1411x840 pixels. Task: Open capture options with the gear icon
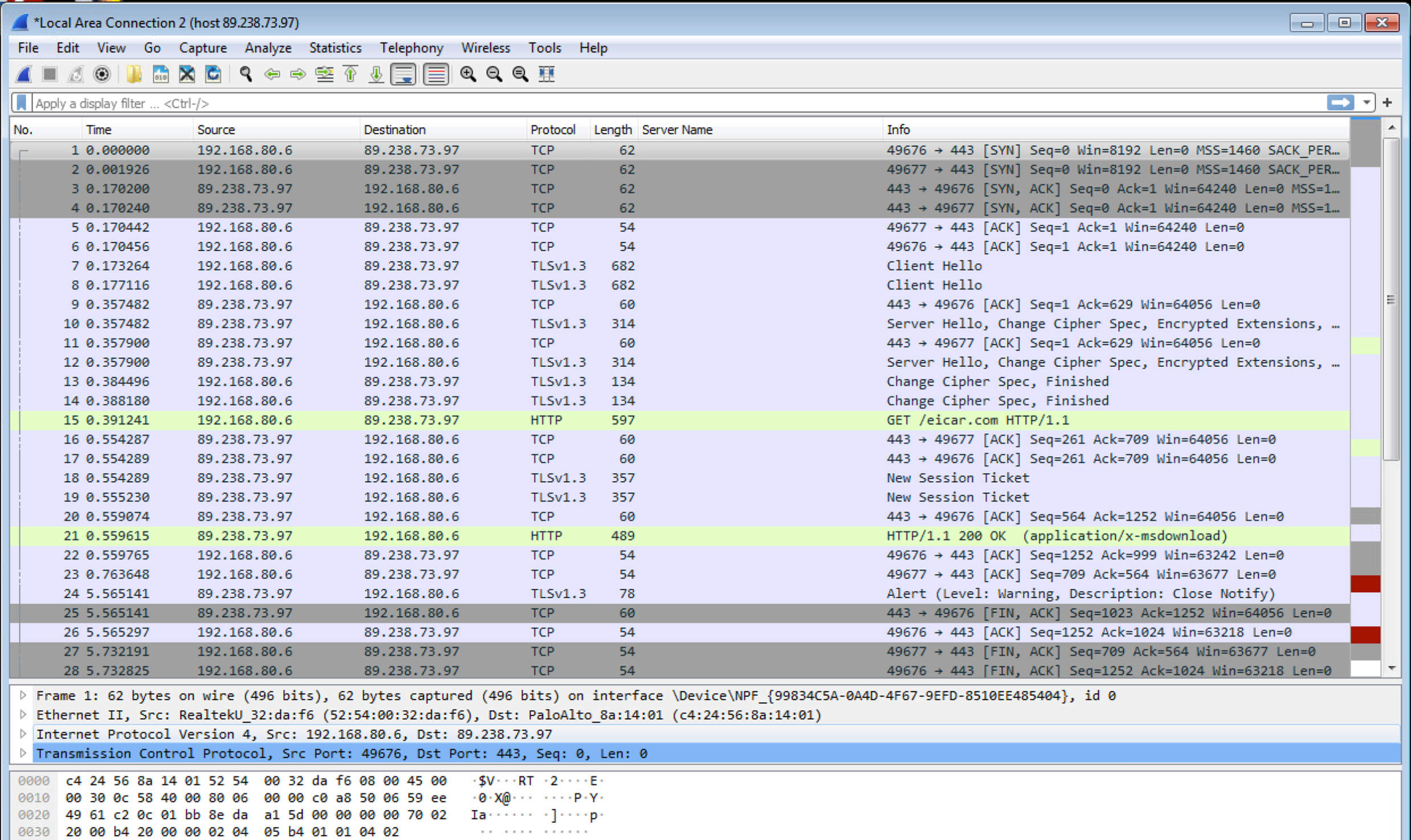[102, 74]
